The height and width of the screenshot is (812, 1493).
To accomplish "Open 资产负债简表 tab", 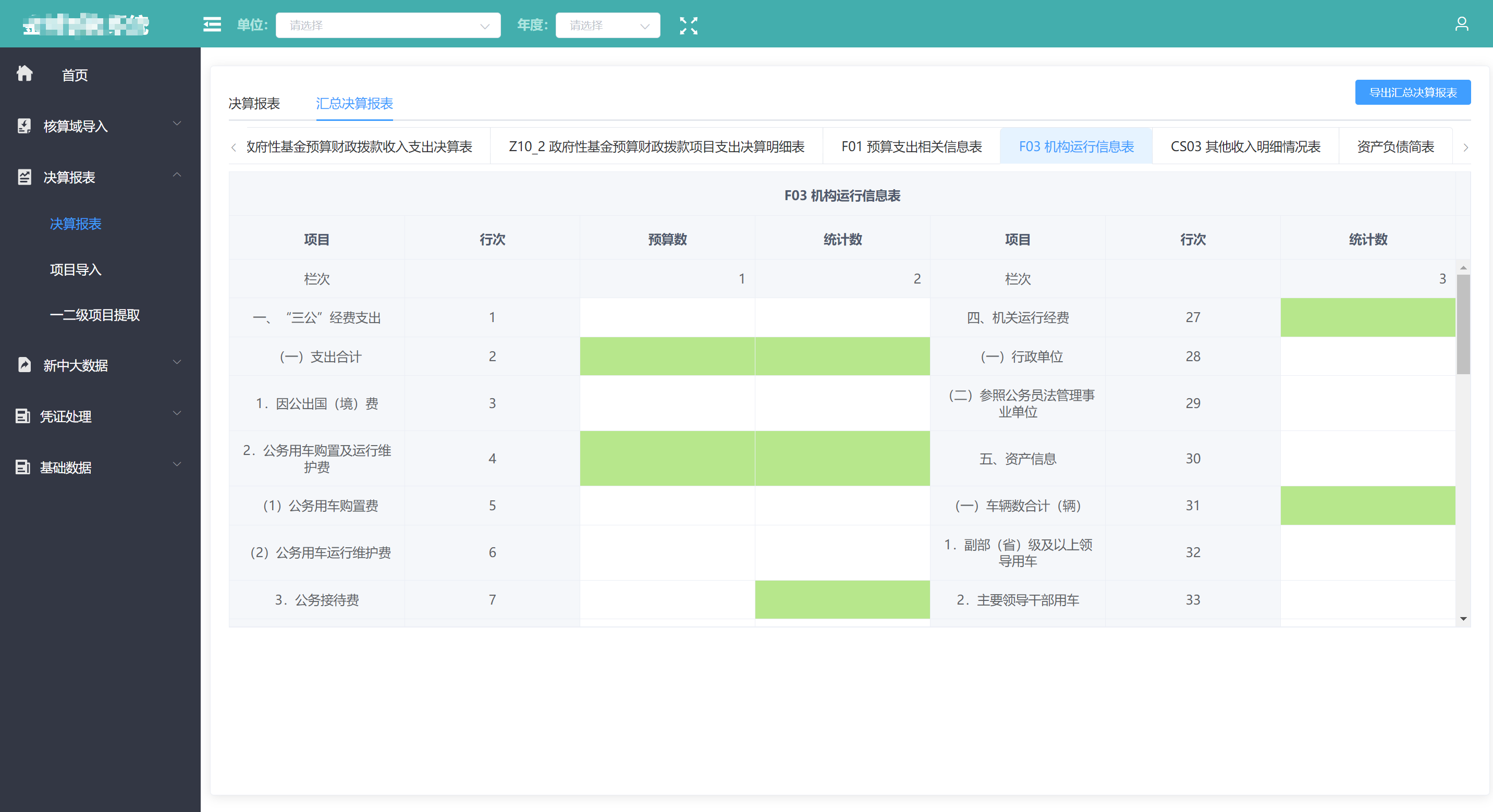I will pyautogui.click(x=1395, y=146).
